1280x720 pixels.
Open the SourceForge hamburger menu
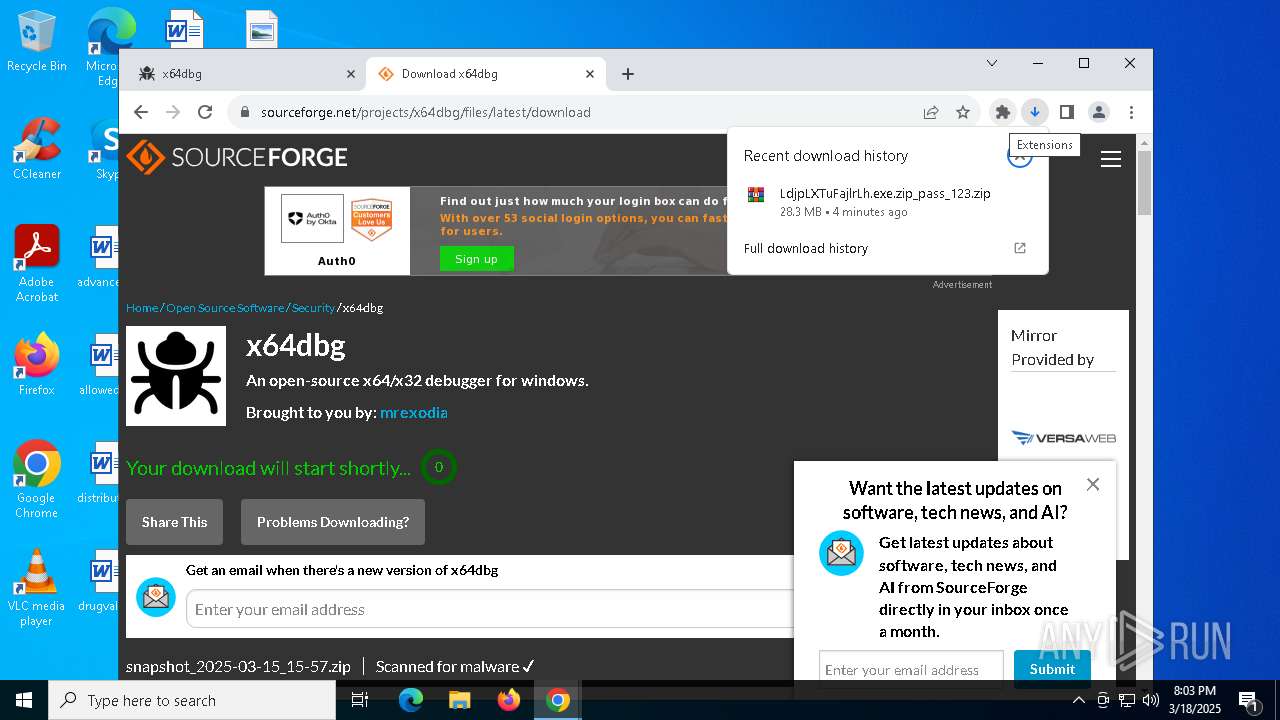tap(1111, 159)
